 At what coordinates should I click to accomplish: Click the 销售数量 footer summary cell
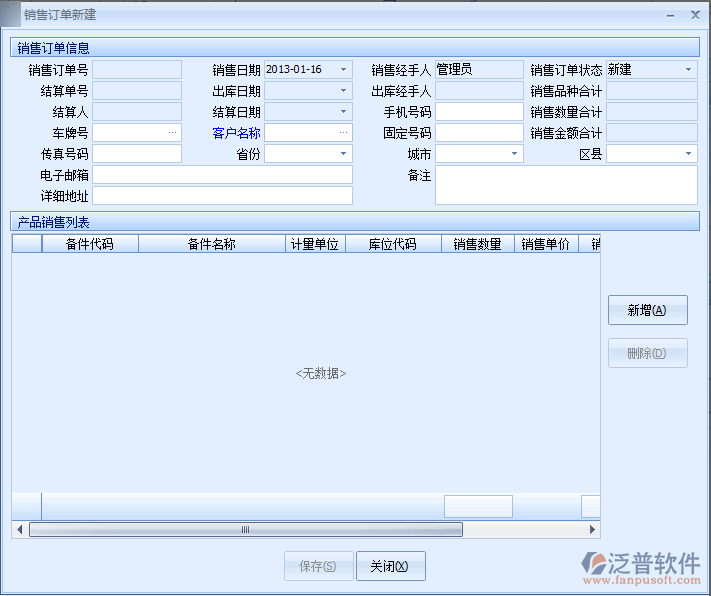[478, 506]
